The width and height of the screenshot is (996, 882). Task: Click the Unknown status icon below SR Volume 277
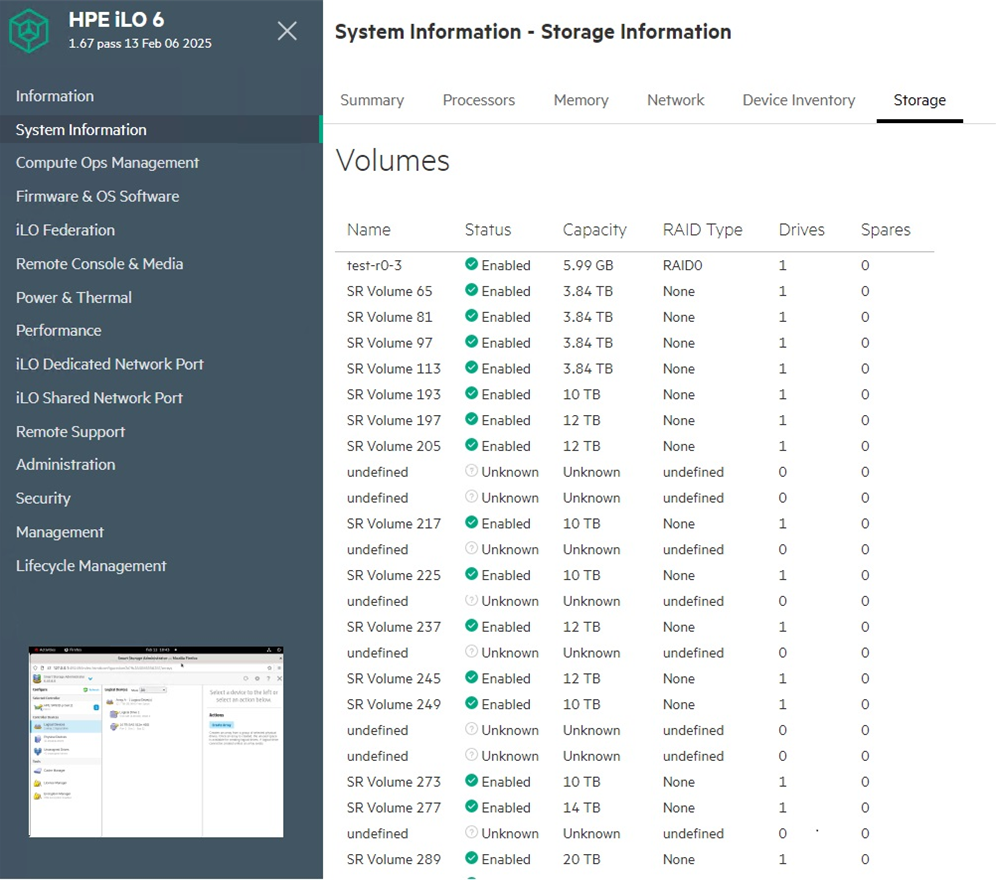click(x=471, y=832)
